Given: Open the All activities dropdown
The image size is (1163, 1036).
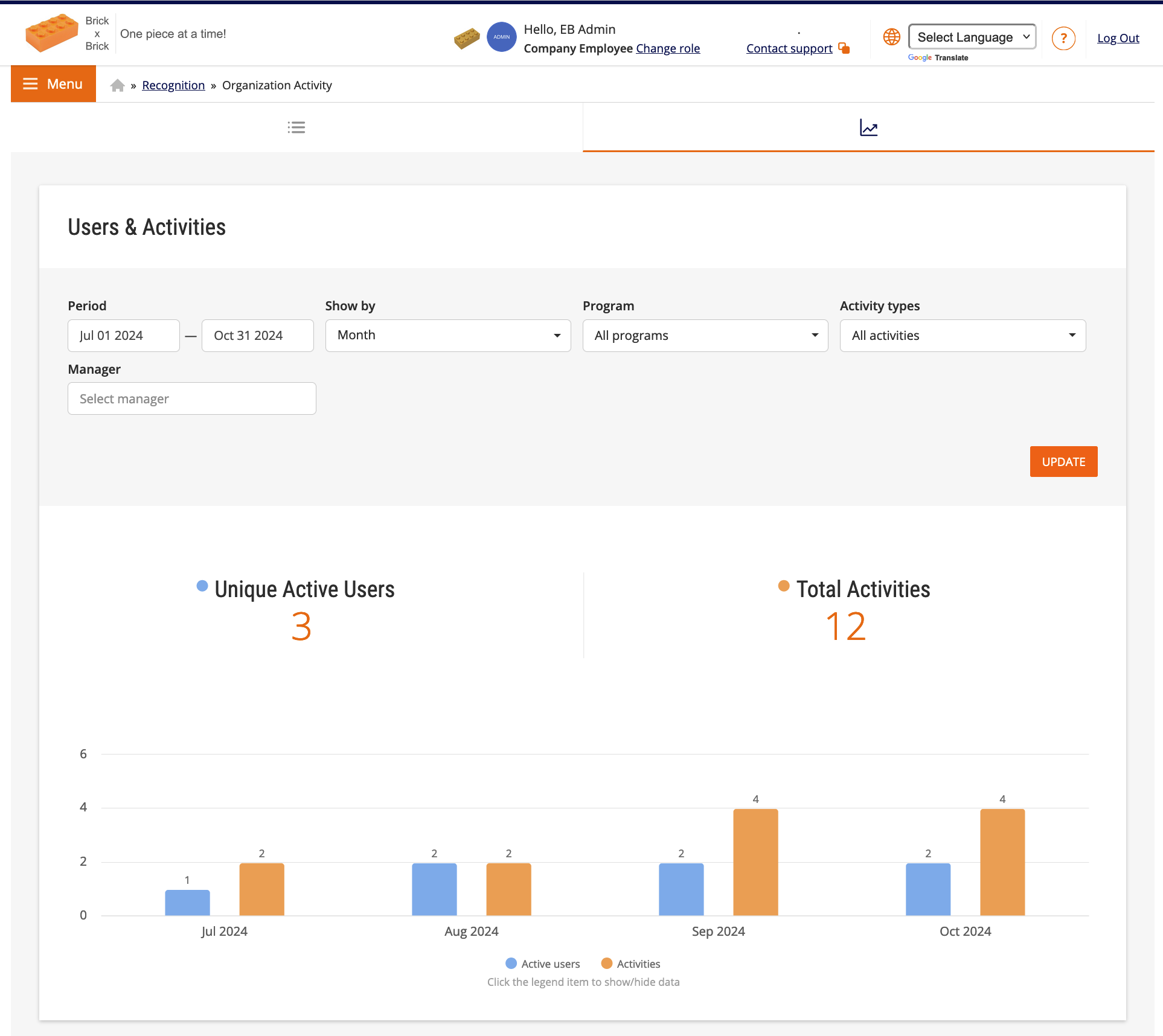Looking at the screenshot, I should tap(963, 336).
